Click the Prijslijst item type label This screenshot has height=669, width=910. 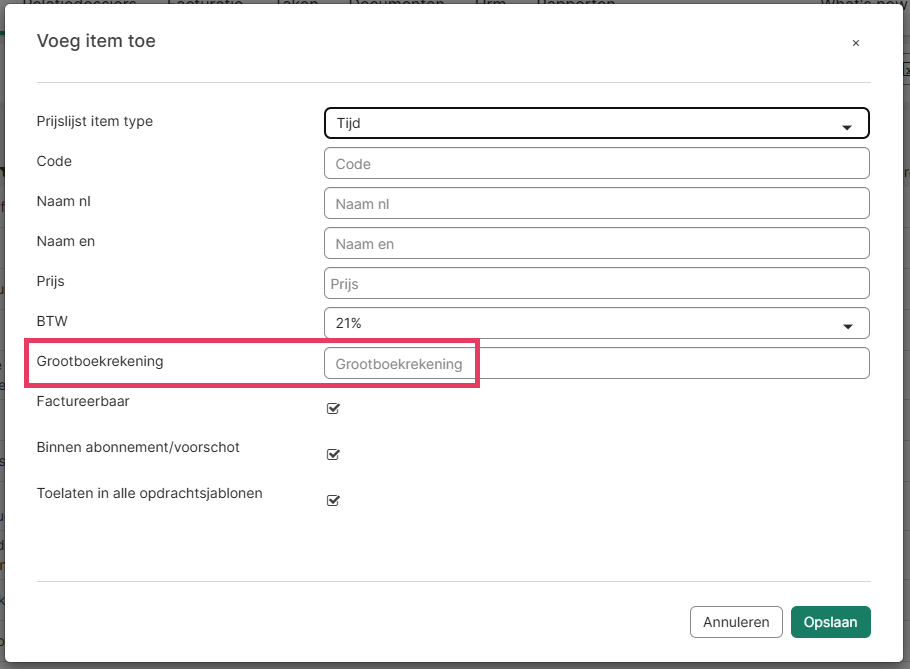click(95, 121)
